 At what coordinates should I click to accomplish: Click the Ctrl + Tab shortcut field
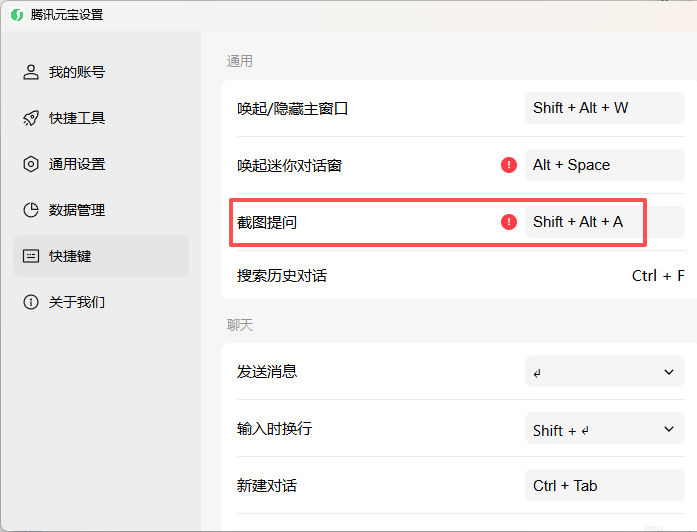(604, 486)
